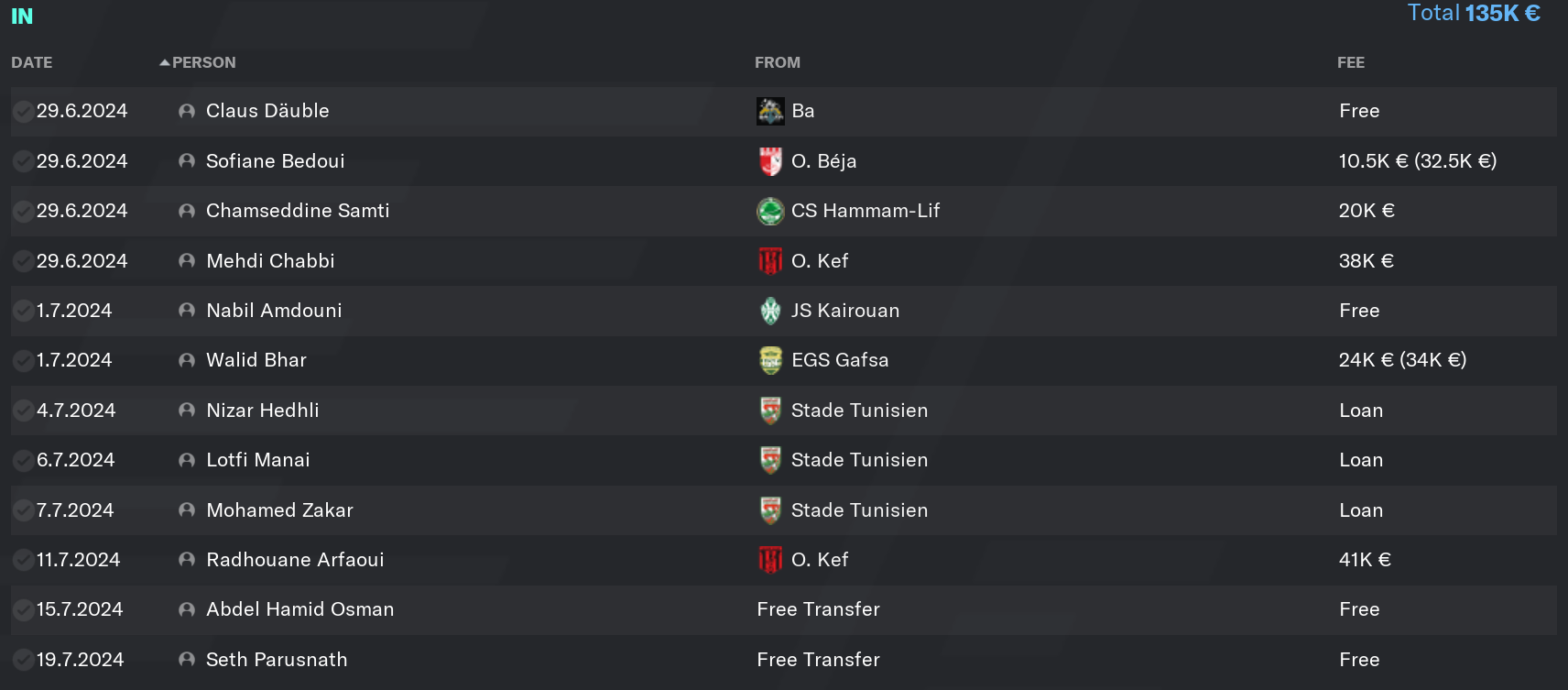Screen dimensions: 1568x690
Task: Sort by the DATE column header
Action: click(x=32, y=62)
